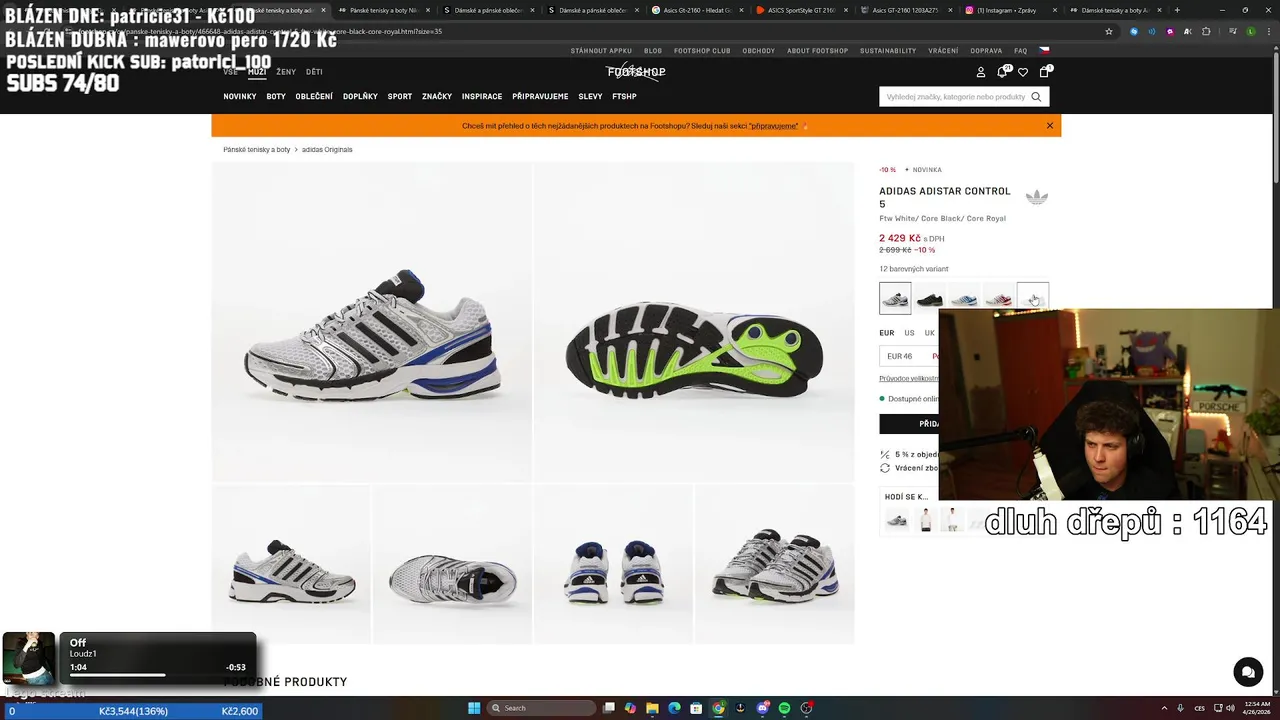The width and height of the screenshot is (1280, 720).
Task: Open the pair front-angle shoe photo
Action: pos(774,565)
